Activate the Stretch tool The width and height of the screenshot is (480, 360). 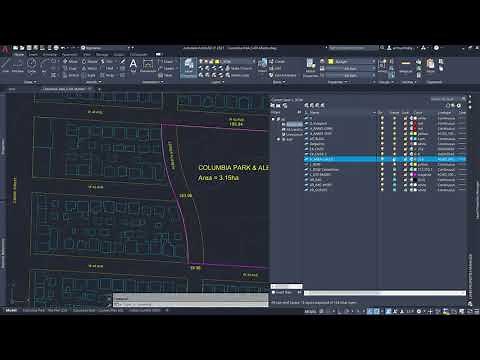click(x=71, y=75)
